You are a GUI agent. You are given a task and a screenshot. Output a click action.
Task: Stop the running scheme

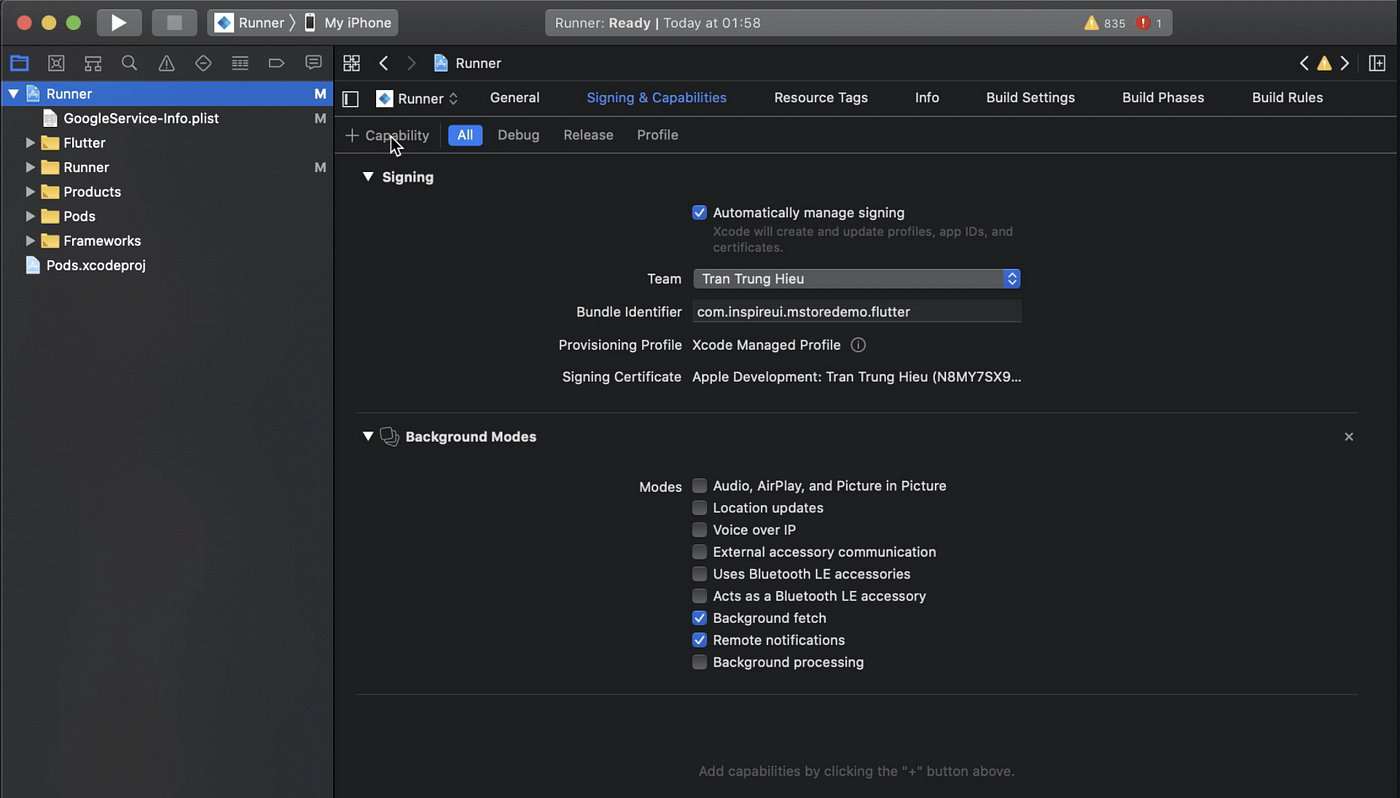tap(174, 22)
